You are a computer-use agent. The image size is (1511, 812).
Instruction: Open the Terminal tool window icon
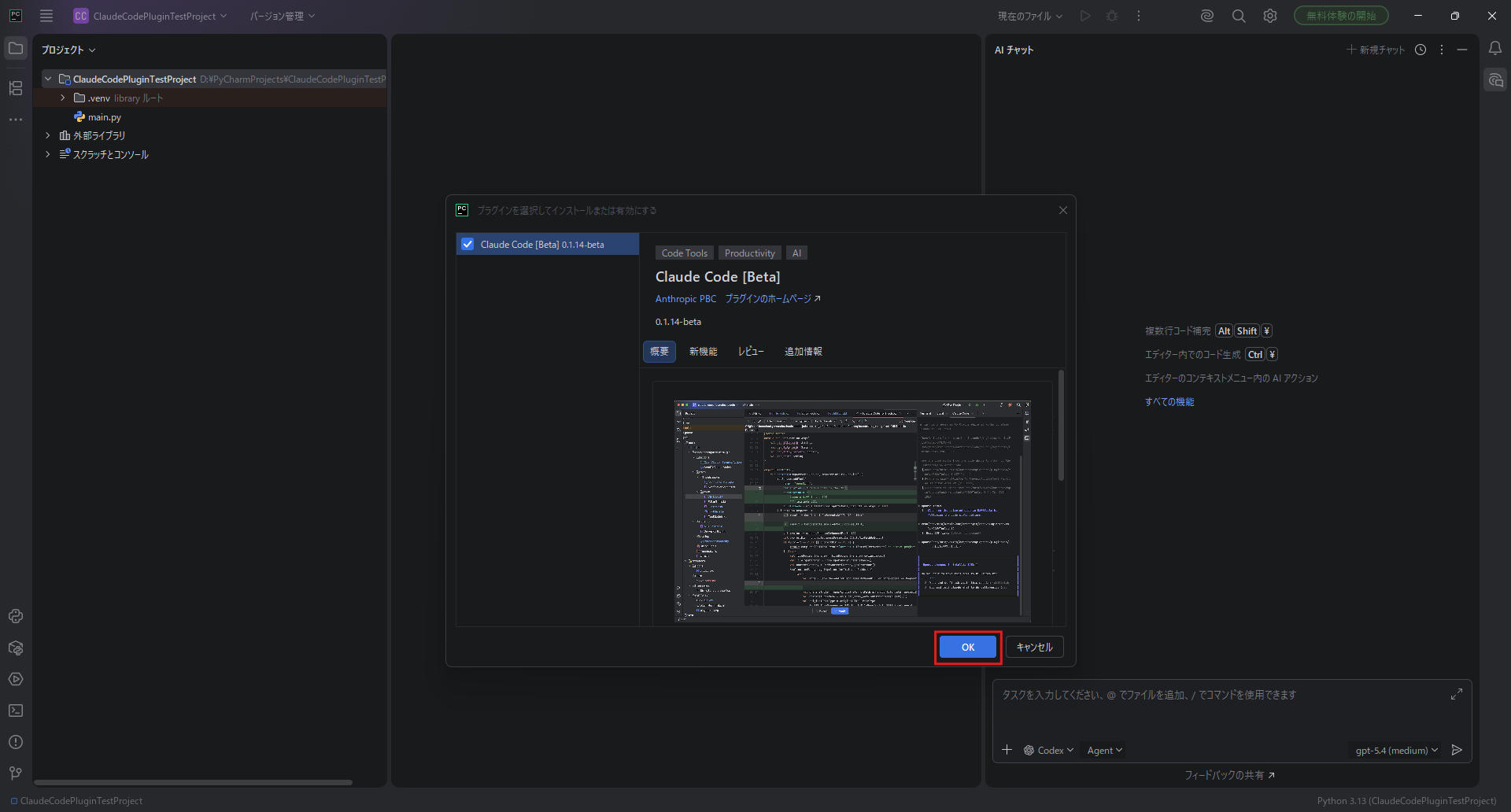point(16,710)
